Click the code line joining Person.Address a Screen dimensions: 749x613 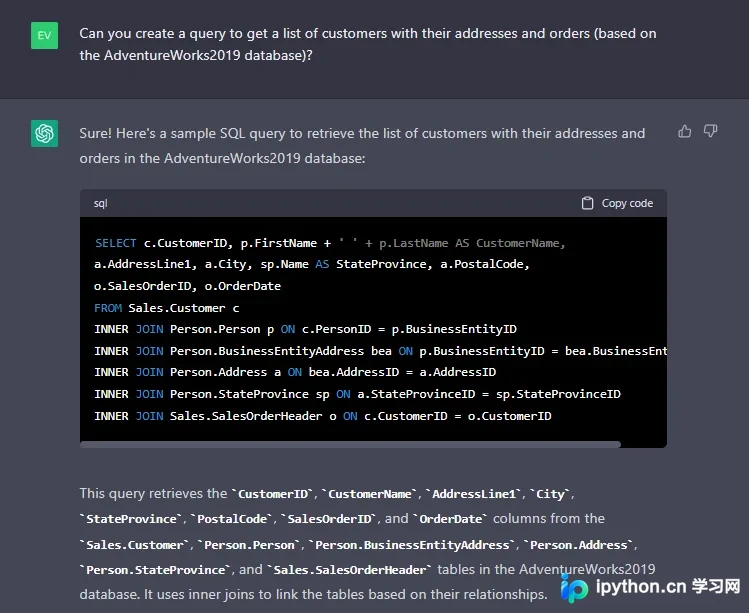(295, 372)
